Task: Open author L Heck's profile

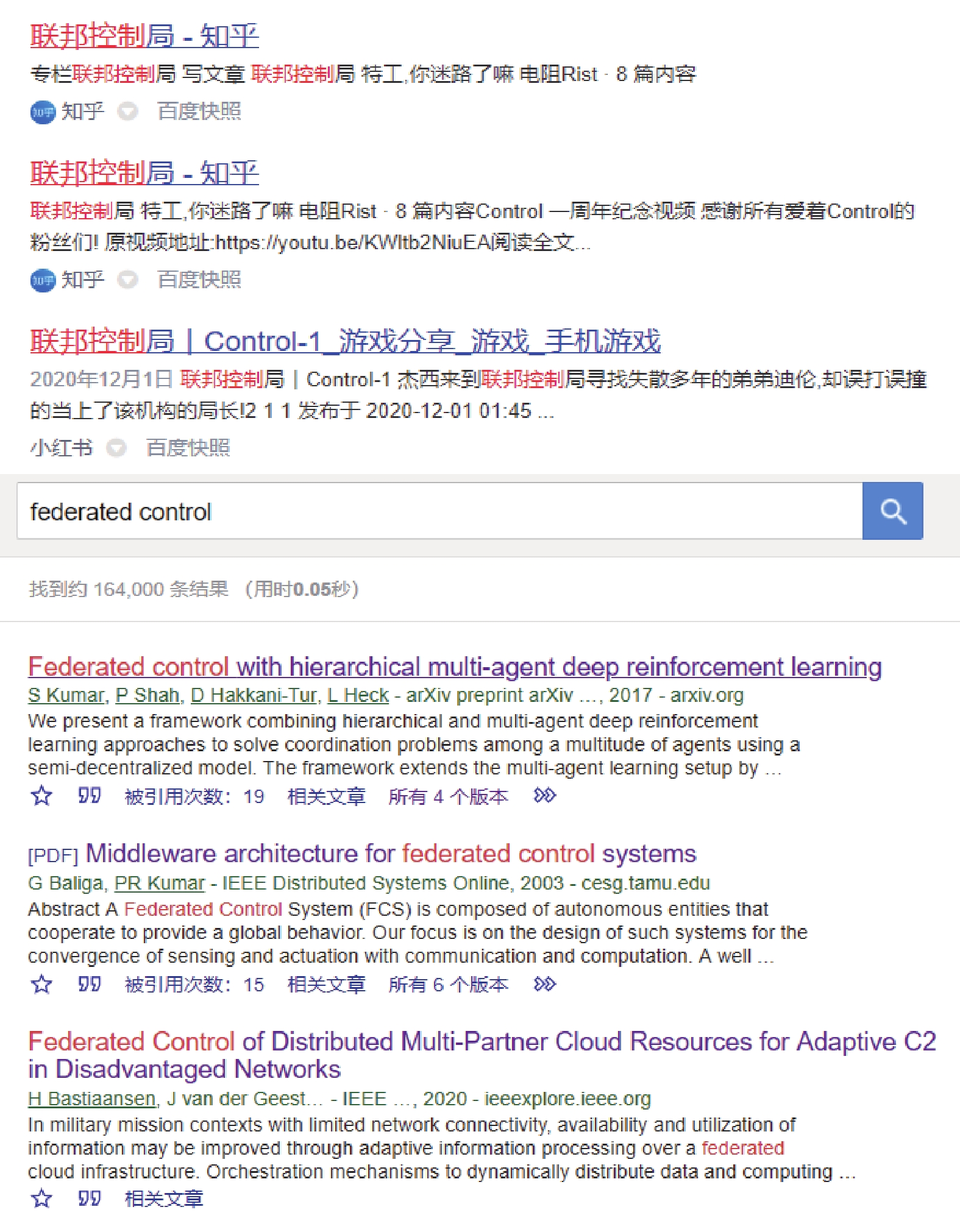Action: click(358, 695)
